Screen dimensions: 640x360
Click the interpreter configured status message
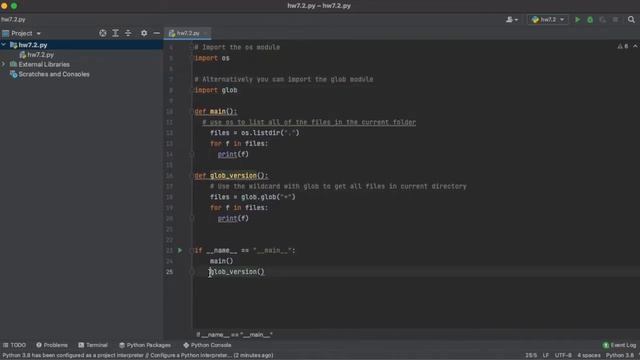138,356
